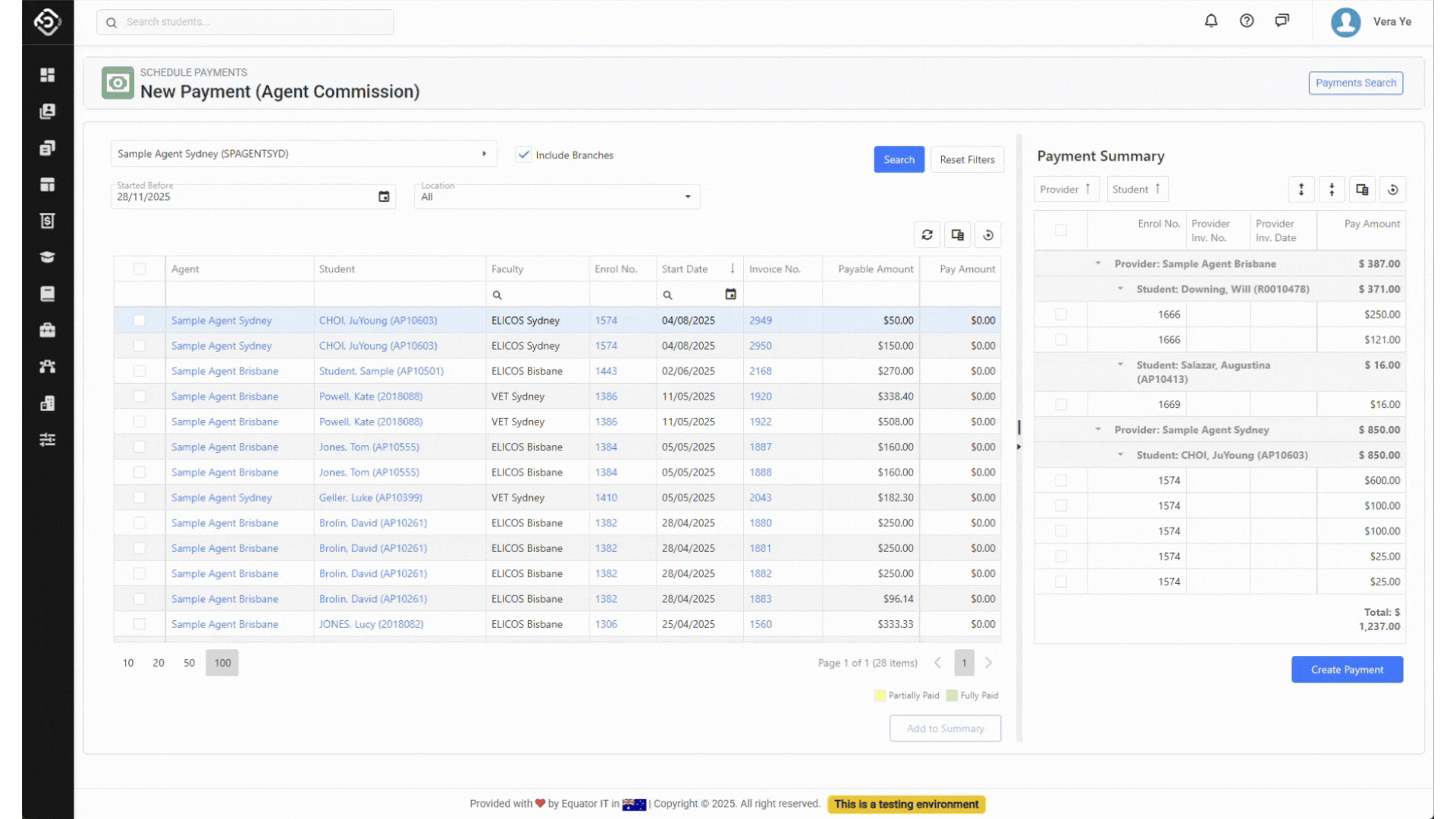The width and height of the screenshot is (1456, 819).
Task: Click the expand all rows icon in Payment Summary
Action: pyautogui.click(x=1301, y=190)
